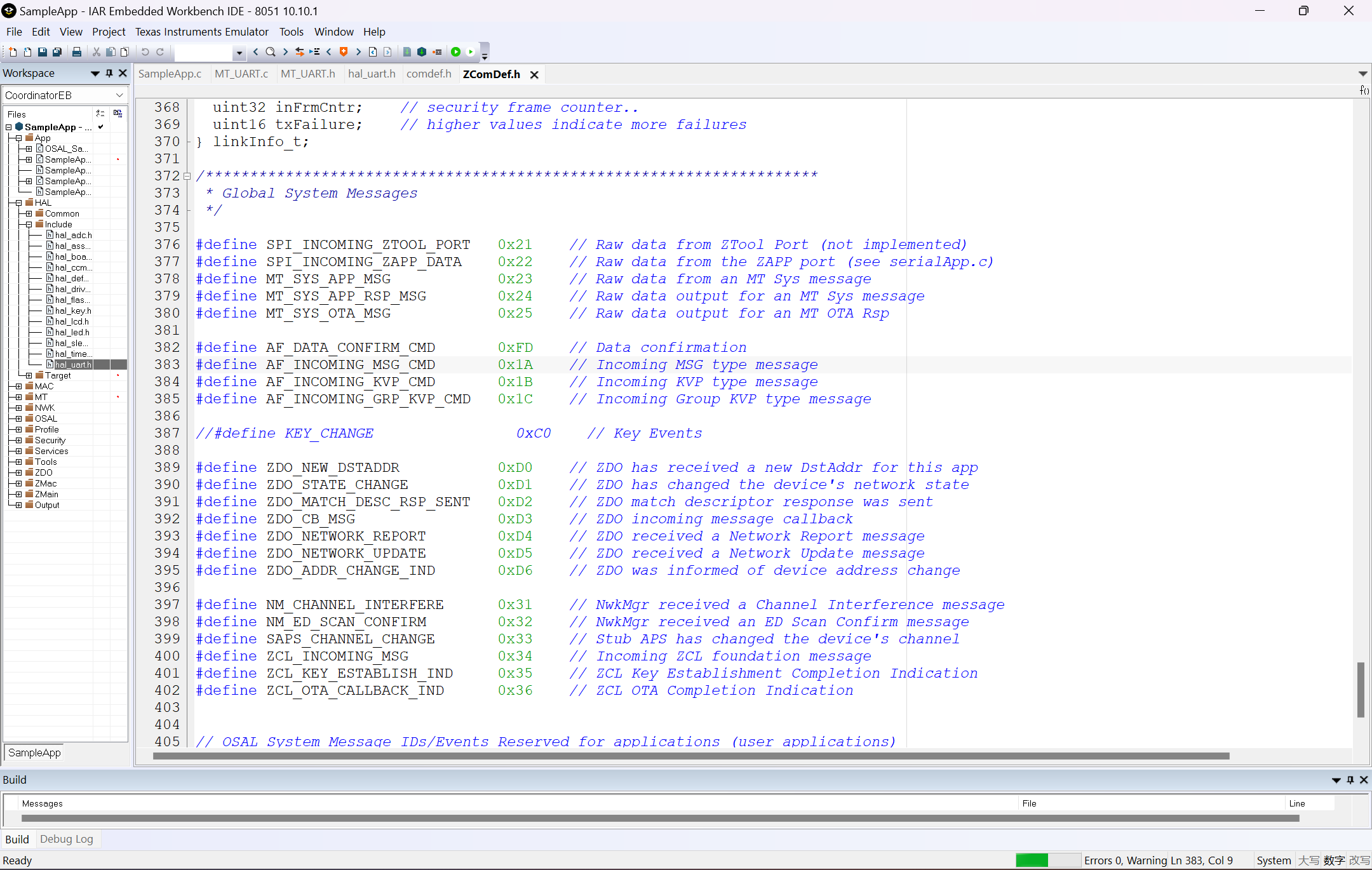Viewport: 1372px width, 870px height.
Task: Expand the MAC folder in workspace tree
Action: tap(19, 386)
